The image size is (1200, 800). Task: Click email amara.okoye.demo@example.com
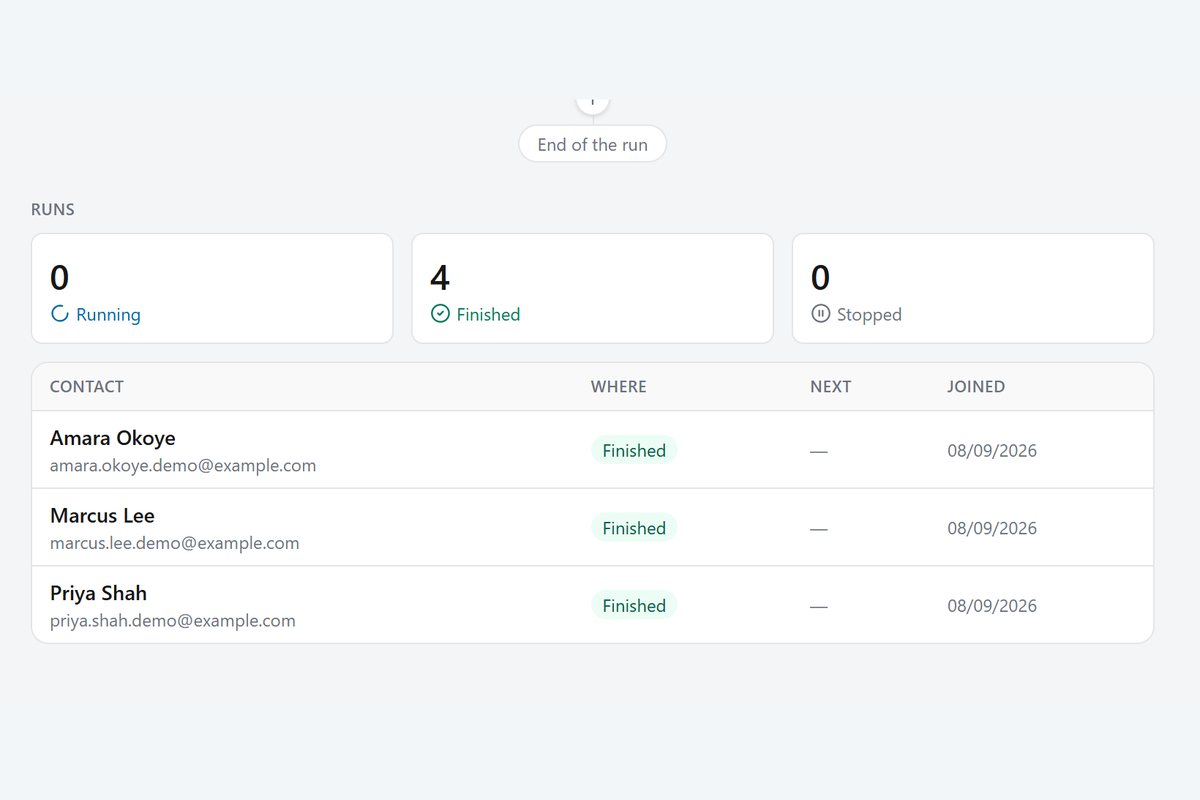click(183, 465)
